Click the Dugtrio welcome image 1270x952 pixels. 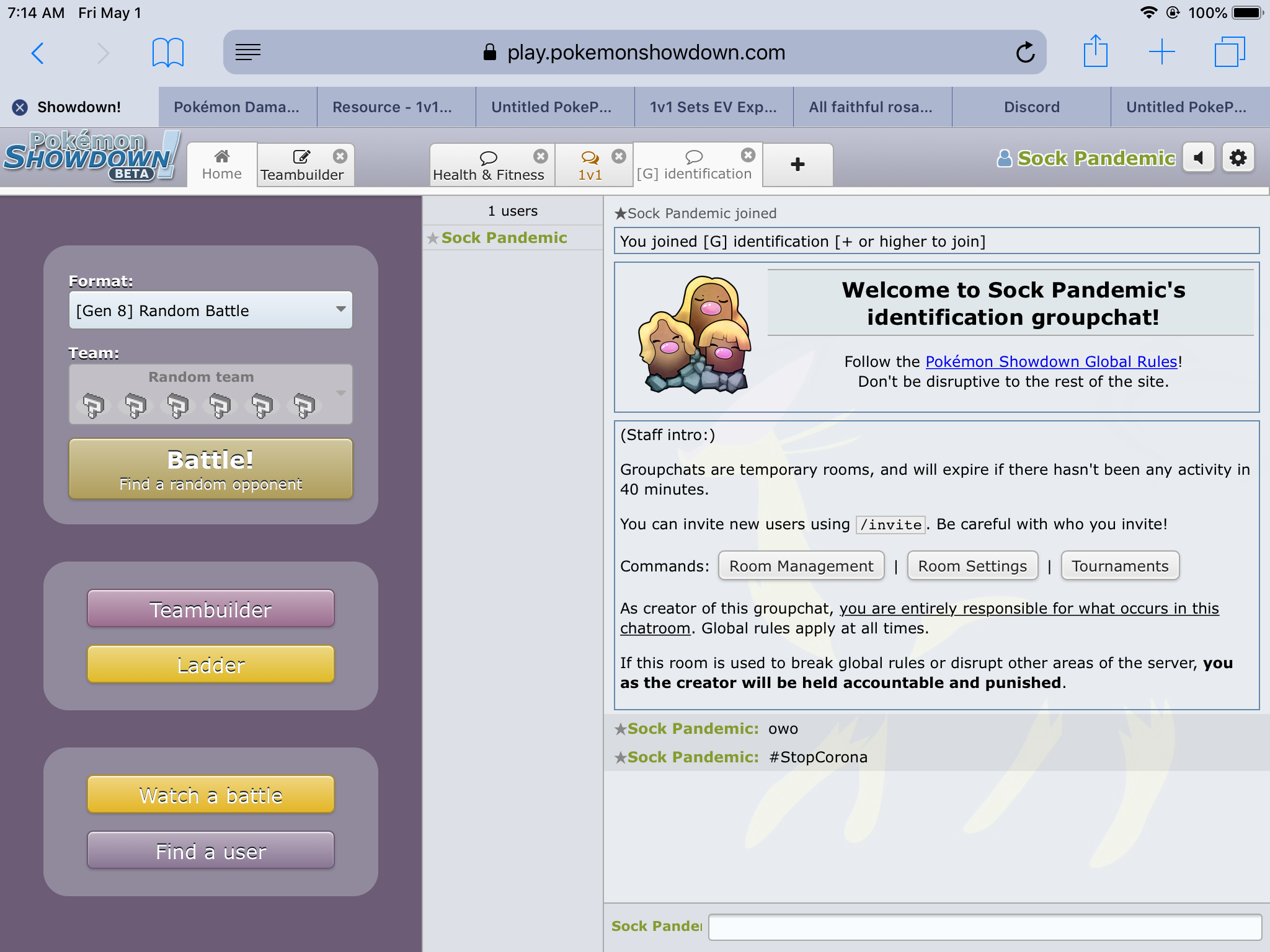click(x=695, y=335)
